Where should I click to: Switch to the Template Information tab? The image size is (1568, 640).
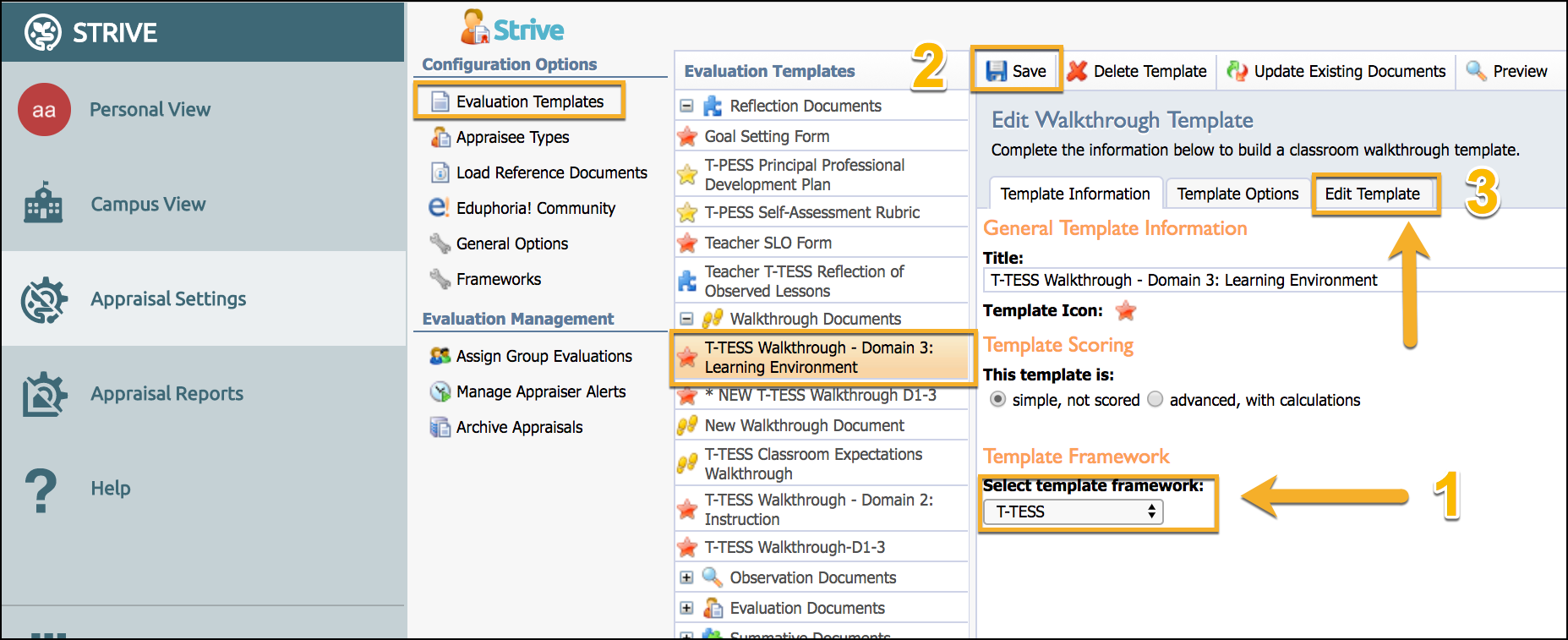coord(1075,194)
